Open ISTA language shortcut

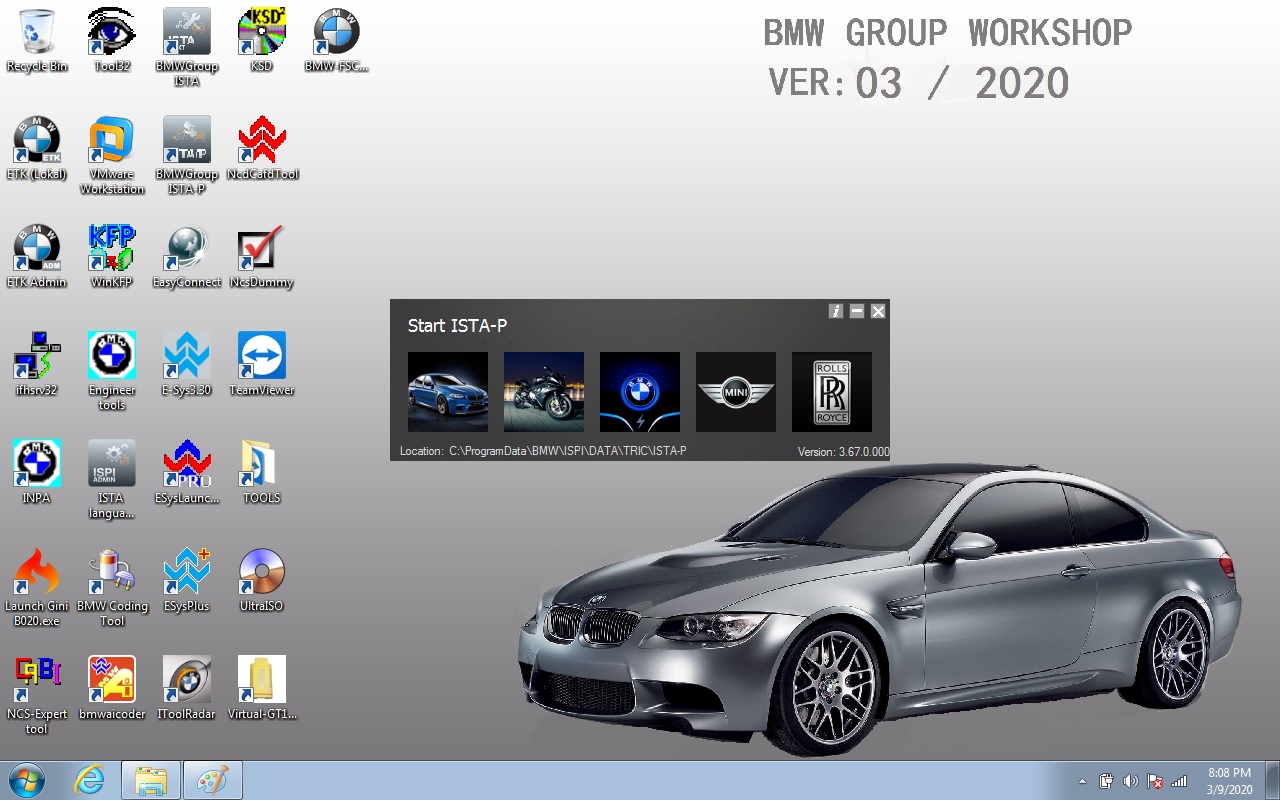(x=112, y=479)
